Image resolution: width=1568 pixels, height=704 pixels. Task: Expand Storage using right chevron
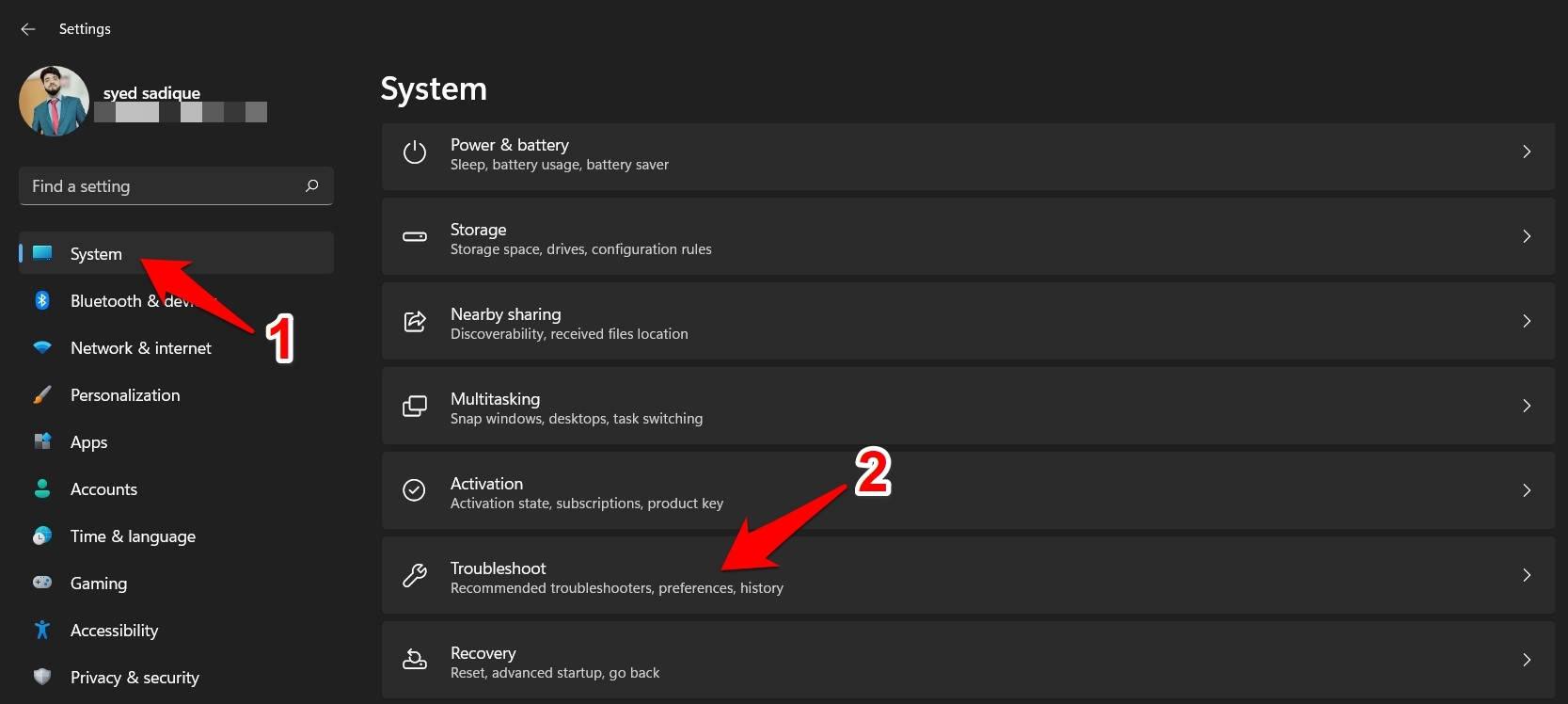[x=1527, y=237]
